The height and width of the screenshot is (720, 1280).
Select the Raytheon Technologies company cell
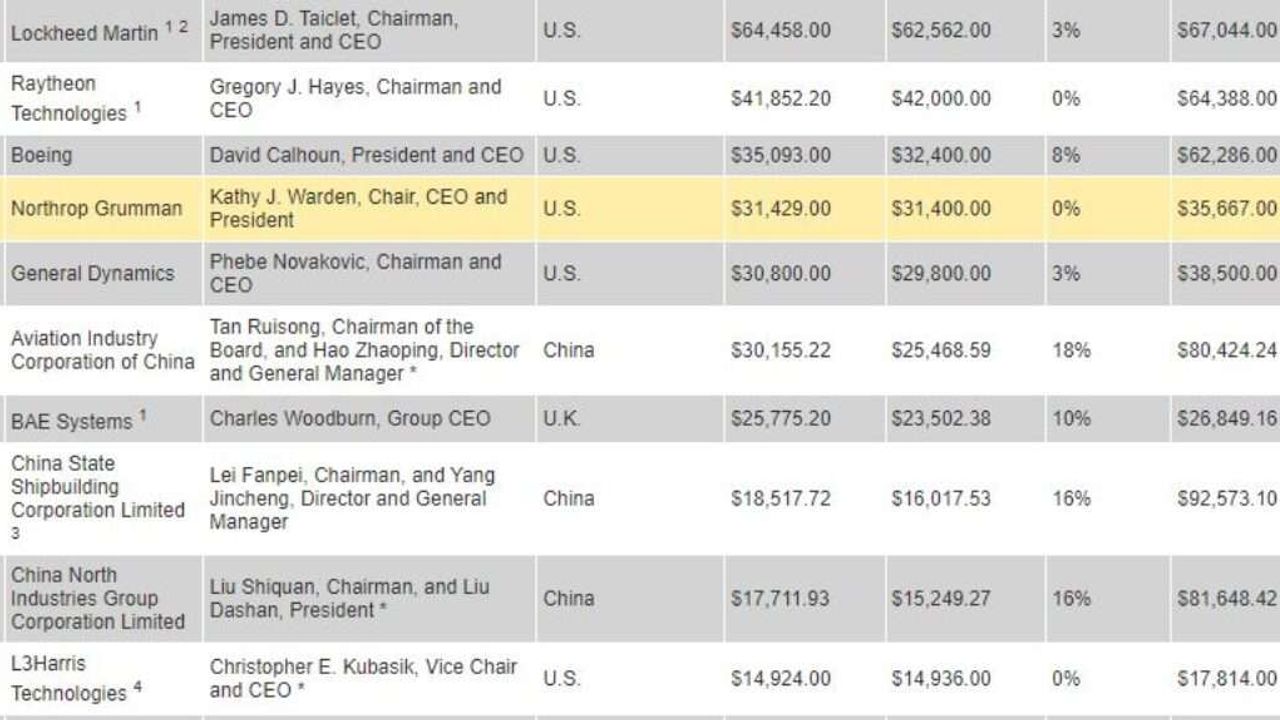[x=69, y=98]
